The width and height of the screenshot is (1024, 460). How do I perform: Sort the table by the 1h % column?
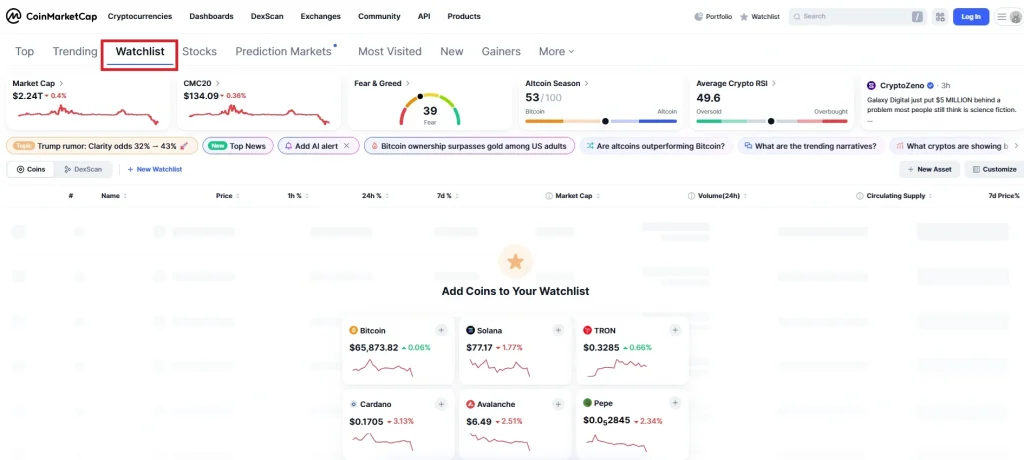pos(298,196)
